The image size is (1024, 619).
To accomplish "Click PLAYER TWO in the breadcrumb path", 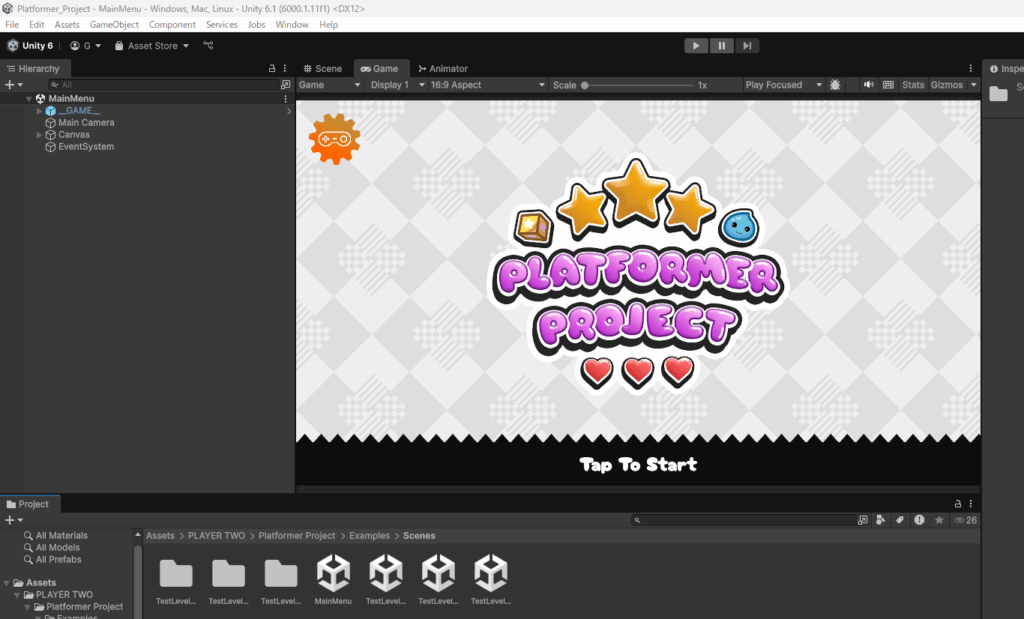I will pyautogui.click(x=217, y=535).
